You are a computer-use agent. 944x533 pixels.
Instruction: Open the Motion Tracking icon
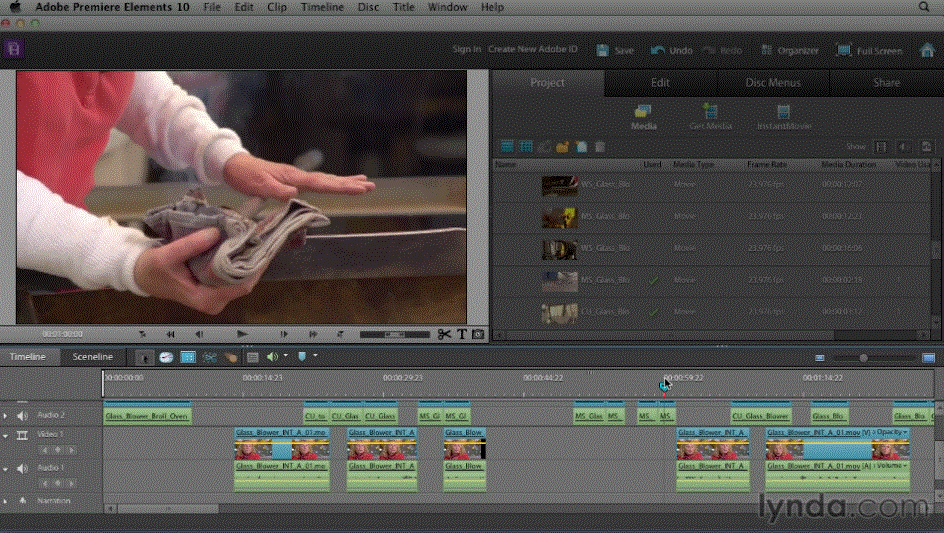tap(231, 357)
